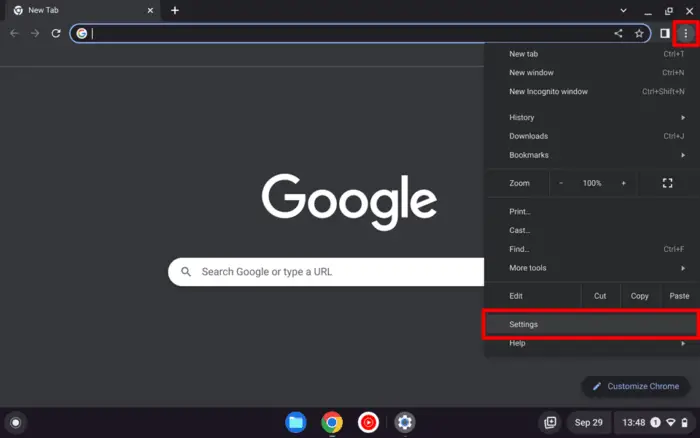Click the Google icon in the address bar
Screen dimensions: 700x438
(82, 33)
